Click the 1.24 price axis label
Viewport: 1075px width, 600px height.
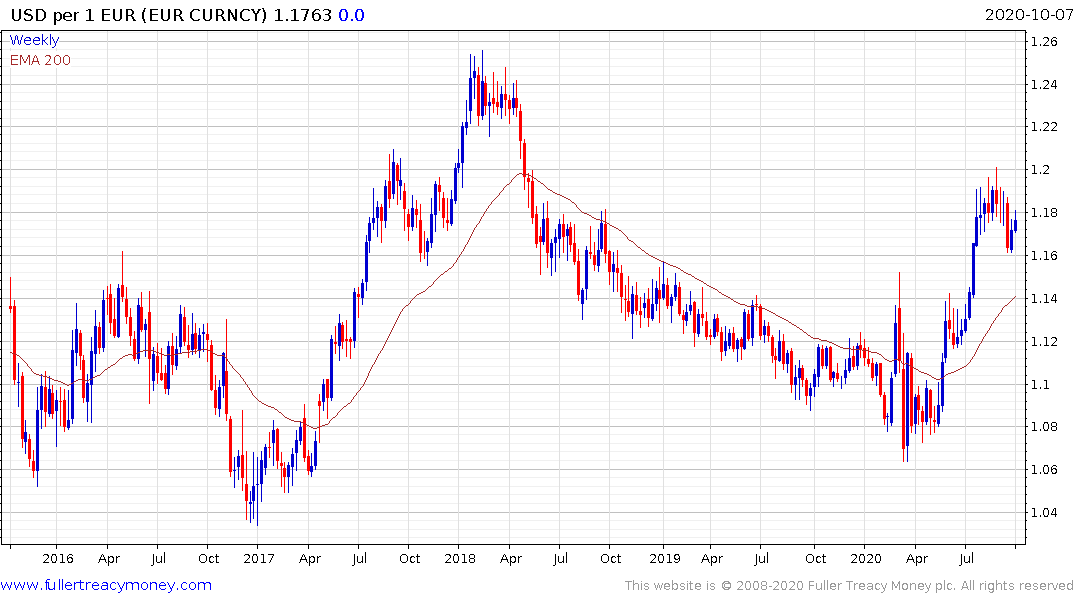coord(1044,85)
